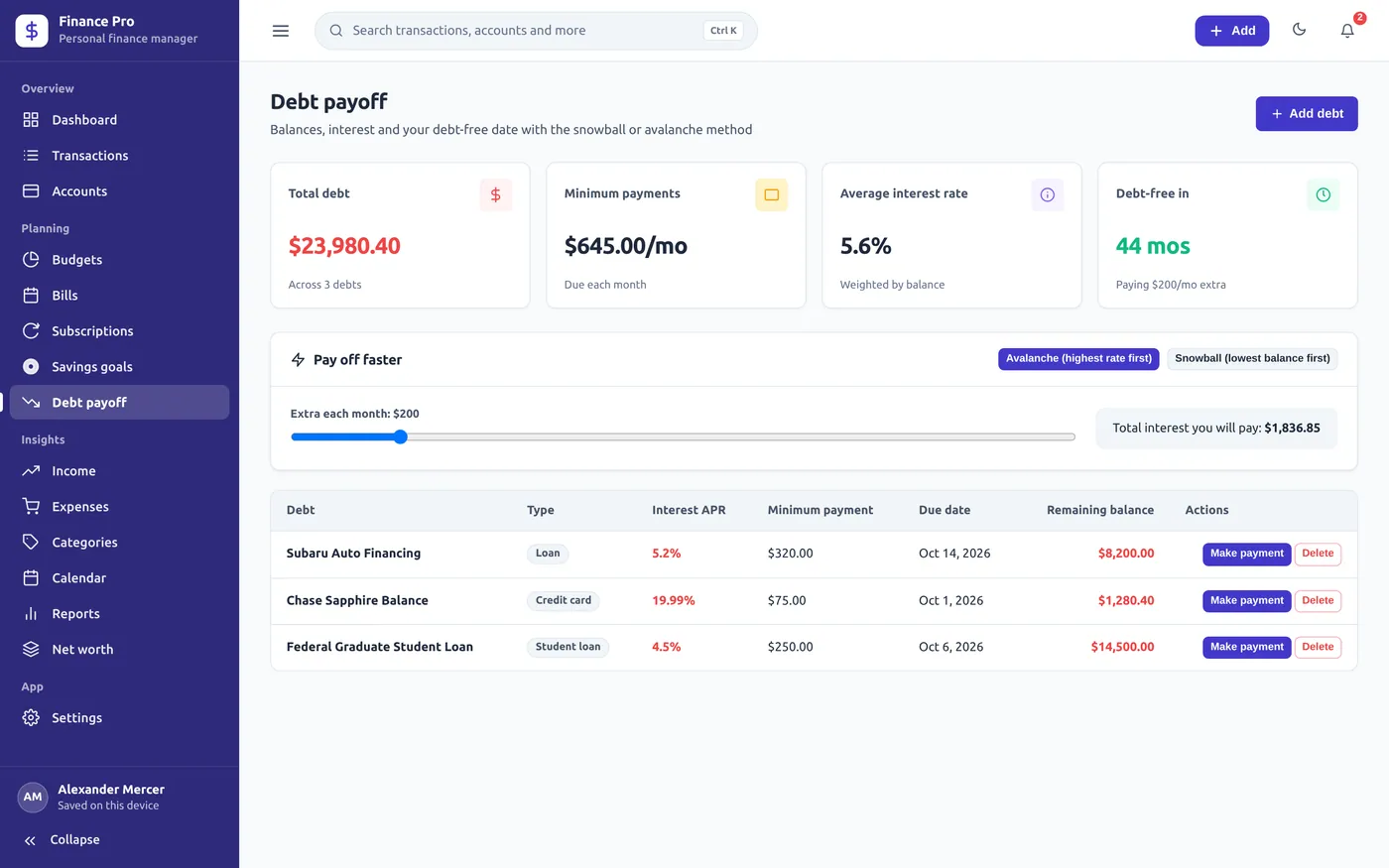Image resolution: width=1389 pixels, height=868 pixels.
Task: Make payment on Subaru Auto Financing
Action: pyautogui.click(x=1246, y=554)
